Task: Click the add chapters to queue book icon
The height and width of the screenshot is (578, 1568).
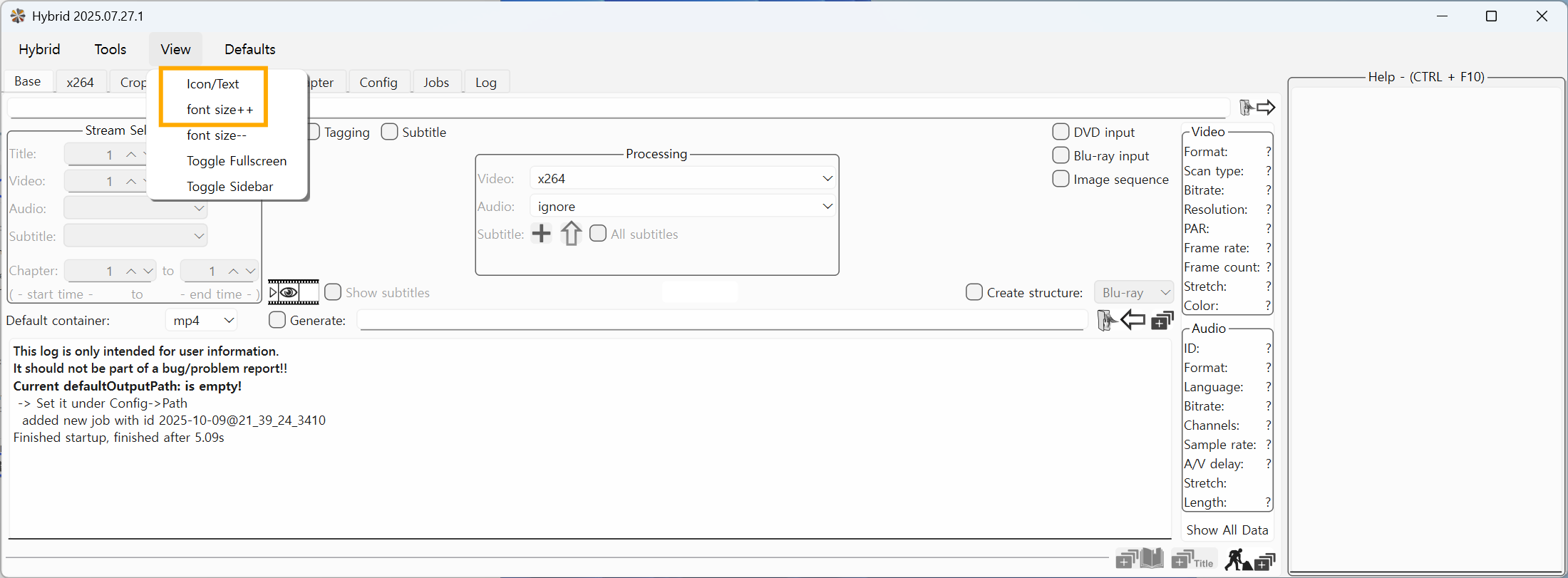Action: tap(1140, 559)
